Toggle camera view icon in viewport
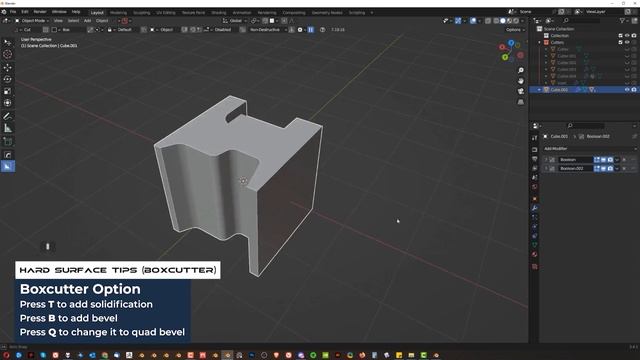Screen dimensions: 640x360 [521, 91]
